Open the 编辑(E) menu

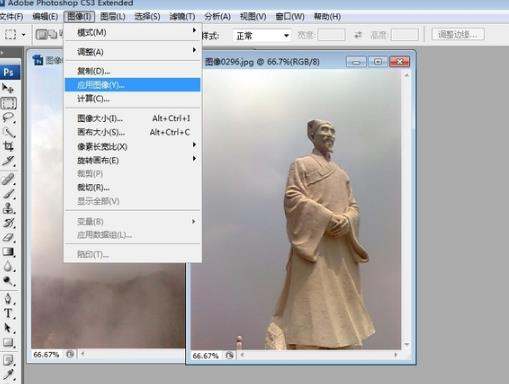(45, 16)
